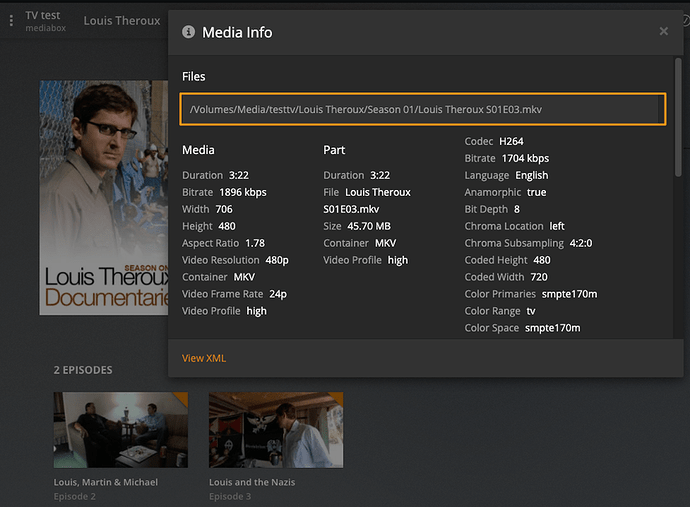
Task: Open the Louis Theroux Documentaries poster
Action: click(x=103, y=198)
